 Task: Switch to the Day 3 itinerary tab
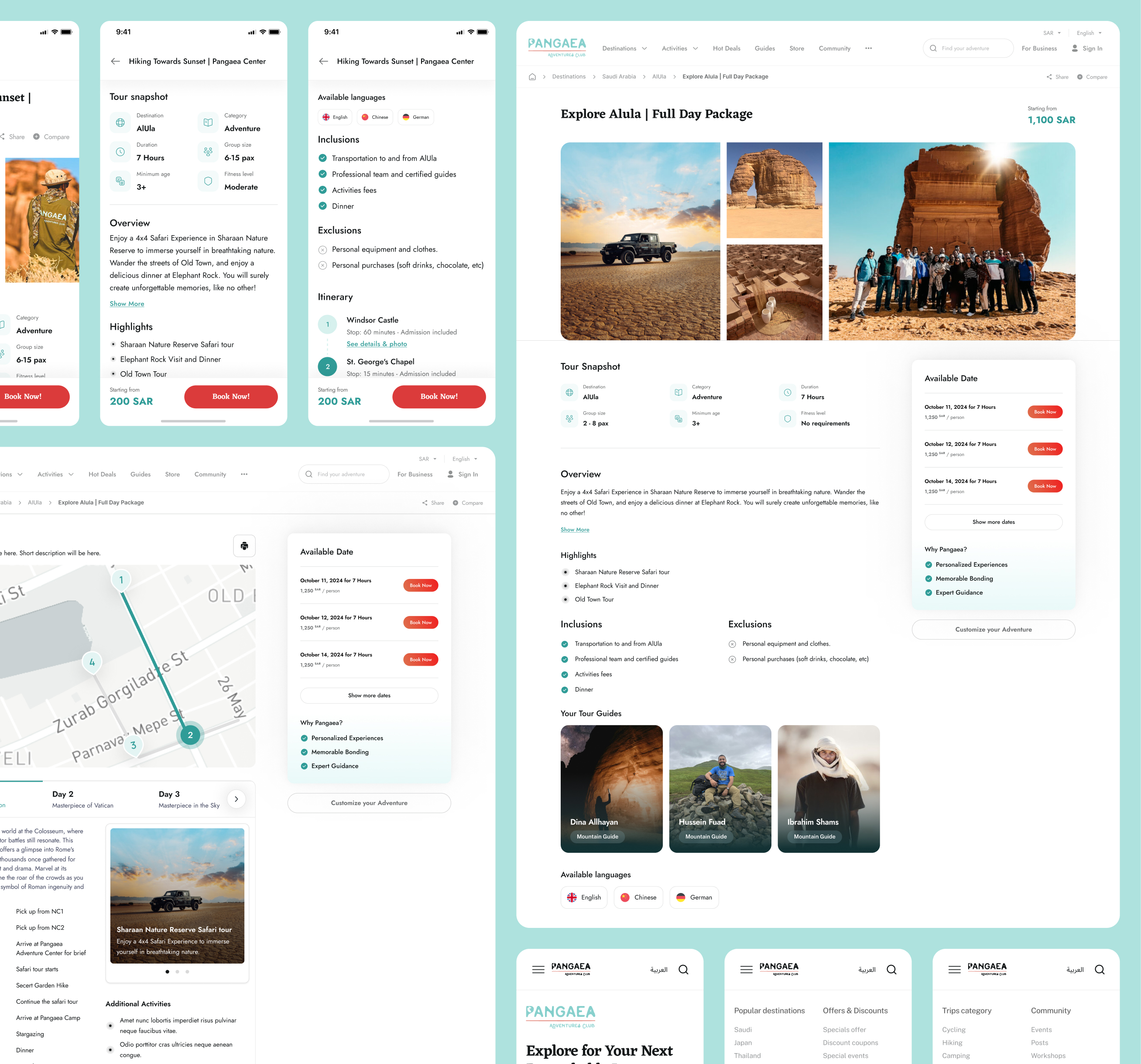pos(189,799)
